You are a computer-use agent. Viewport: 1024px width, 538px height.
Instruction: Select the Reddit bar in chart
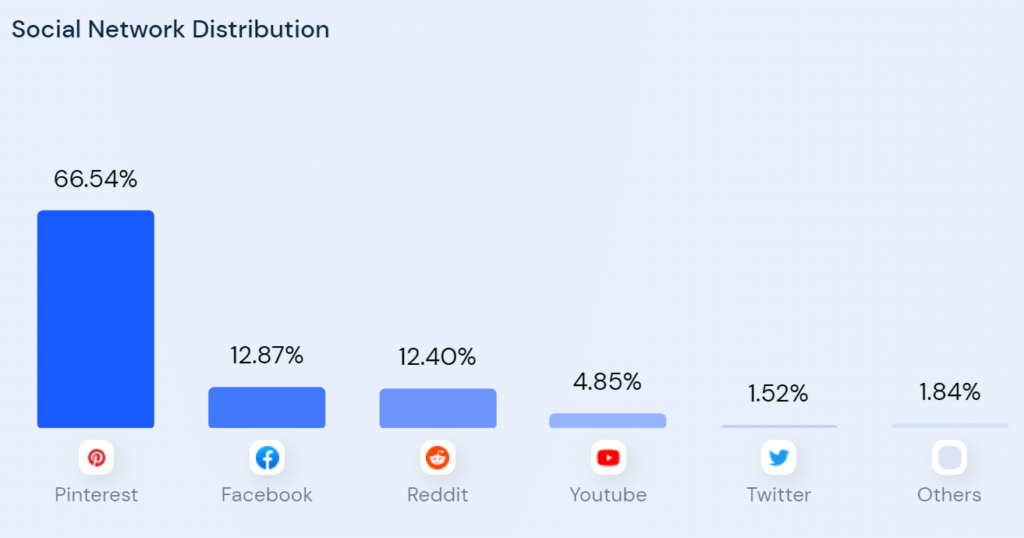438,408
